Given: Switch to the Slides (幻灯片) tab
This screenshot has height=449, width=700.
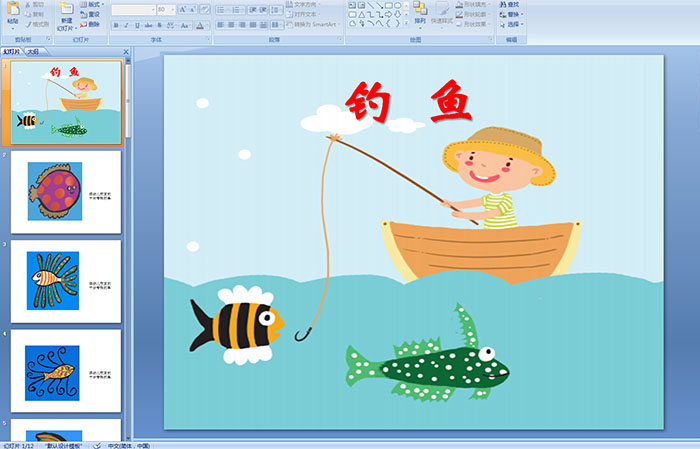Looking at the screenshot, I should [x=12, y=51].
